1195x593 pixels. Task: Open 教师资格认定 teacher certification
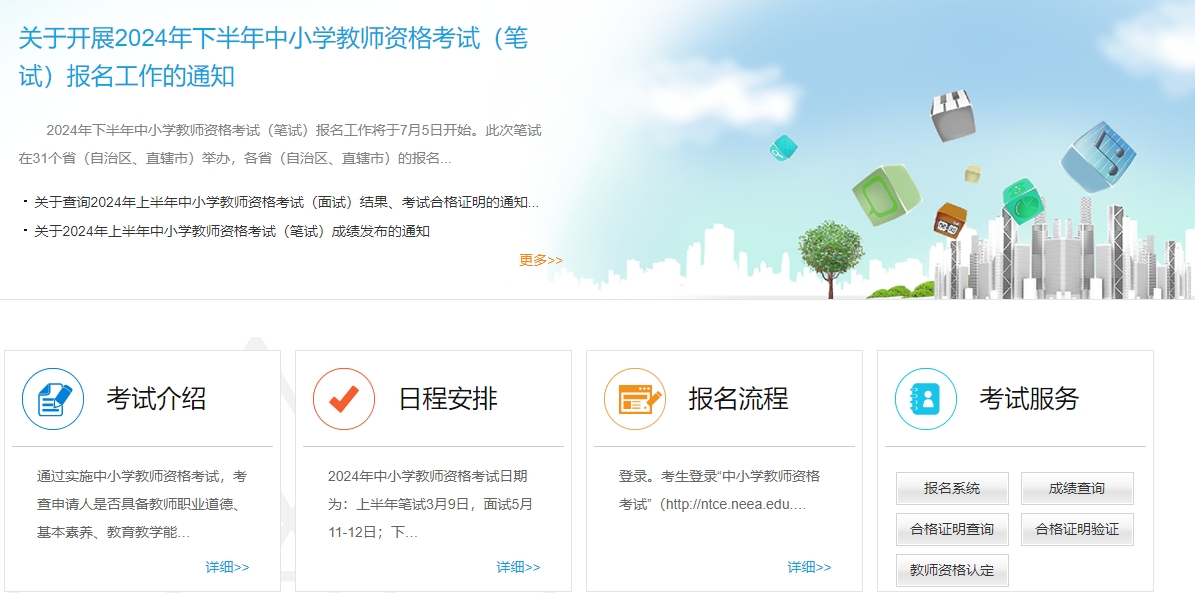pyautogui.click(x=952, y=568)
